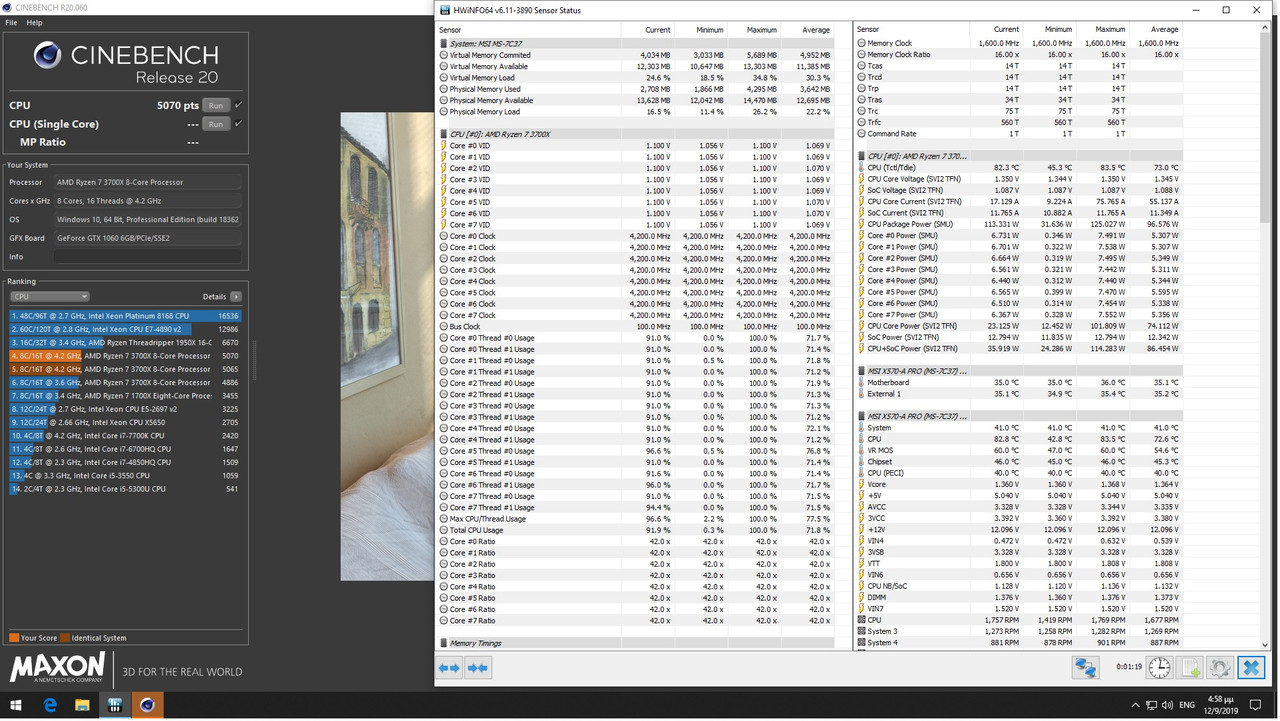
Task: Switch to Cinebench taskbar icon
Action: pyautogui.click(x=147, y=705)
